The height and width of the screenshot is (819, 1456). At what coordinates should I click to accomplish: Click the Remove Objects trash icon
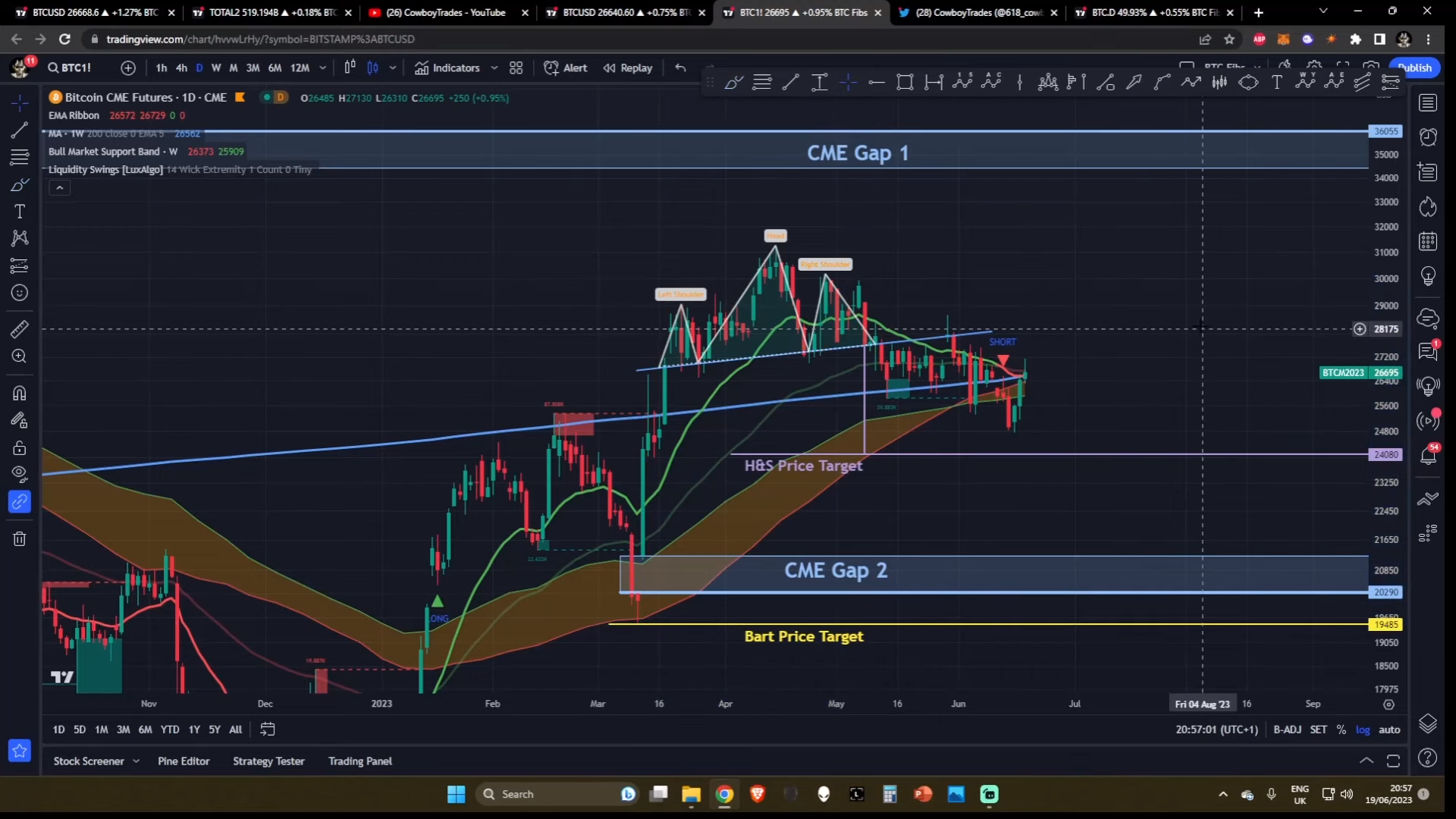tap(19, 538)
